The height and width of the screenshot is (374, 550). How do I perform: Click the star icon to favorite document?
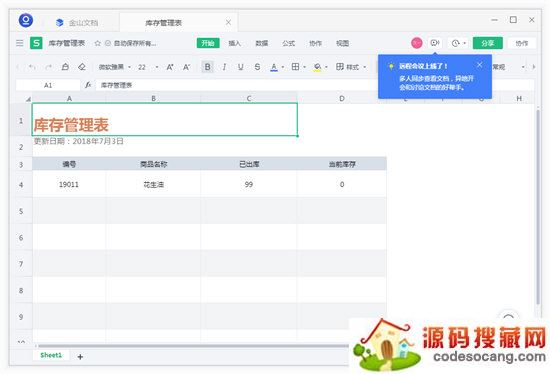[x=98, y=43]
